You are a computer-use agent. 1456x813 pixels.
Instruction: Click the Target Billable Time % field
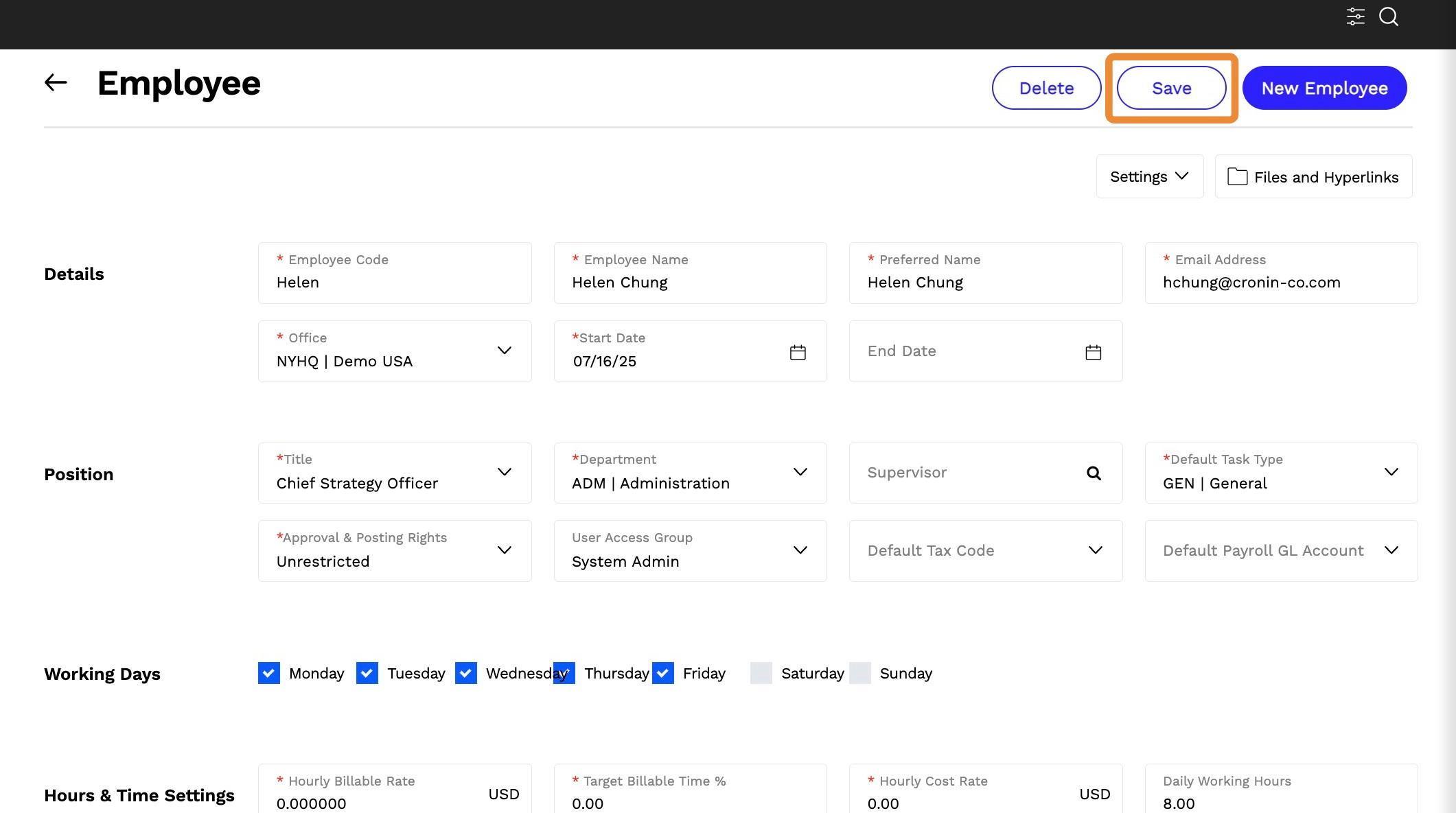[691, 790]
